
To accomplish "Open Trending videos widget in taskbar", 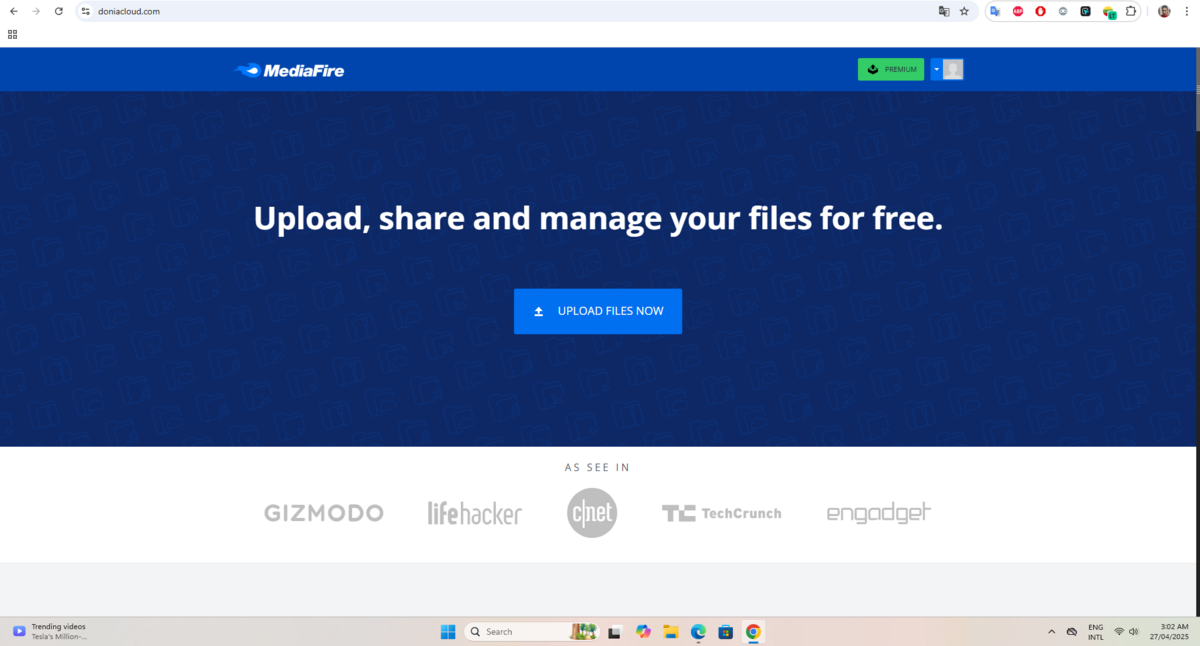I will point(50,631).
